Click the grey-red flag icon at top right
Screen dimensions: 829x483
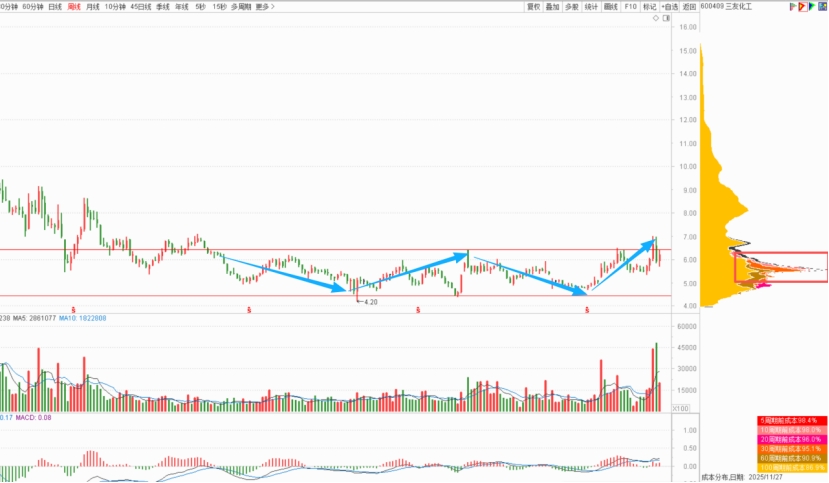[x=793, y=7]
